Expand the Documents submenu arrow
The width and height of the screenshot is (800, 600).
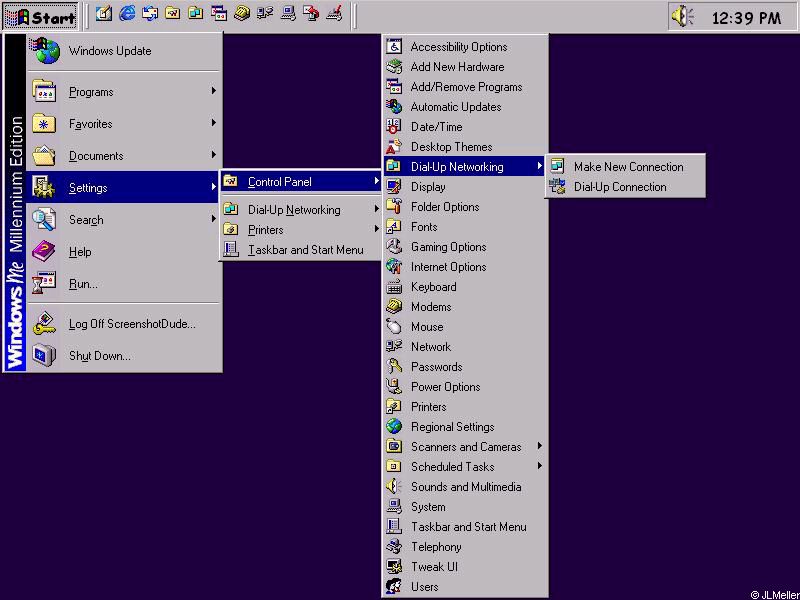point(214,155)
